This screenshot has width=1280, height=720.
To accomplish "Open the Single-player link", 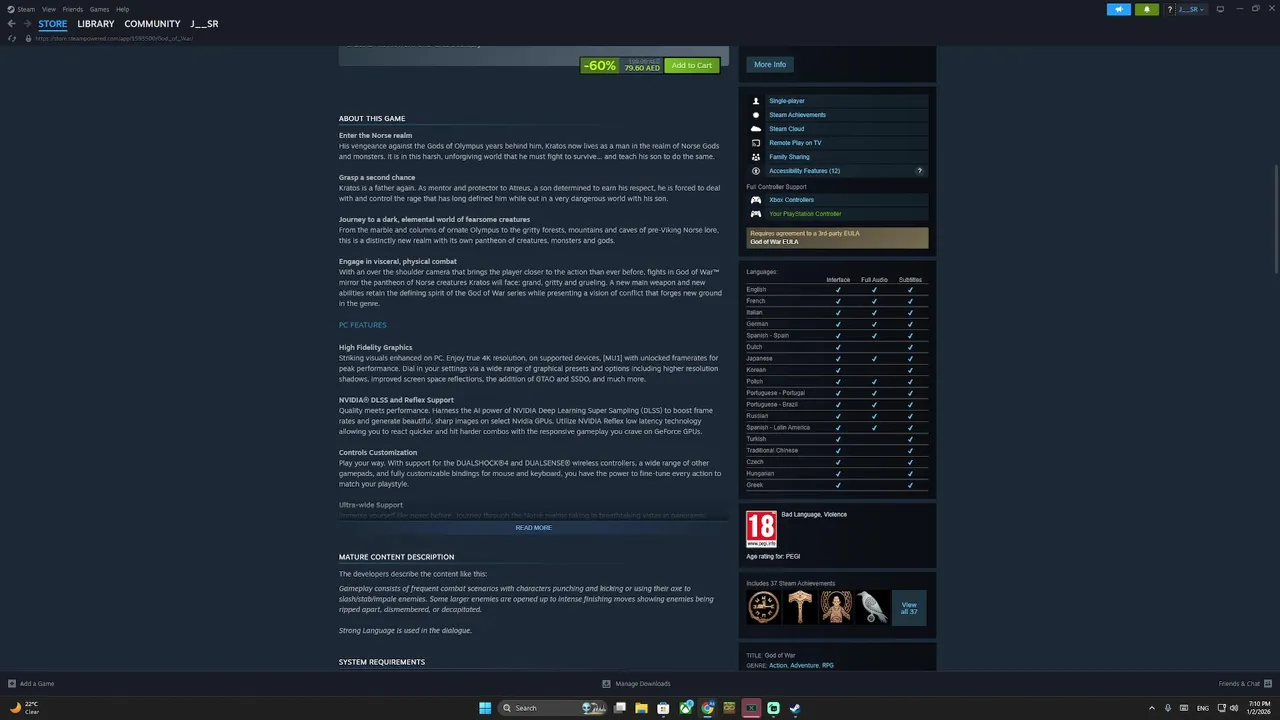I will point(787,101).
